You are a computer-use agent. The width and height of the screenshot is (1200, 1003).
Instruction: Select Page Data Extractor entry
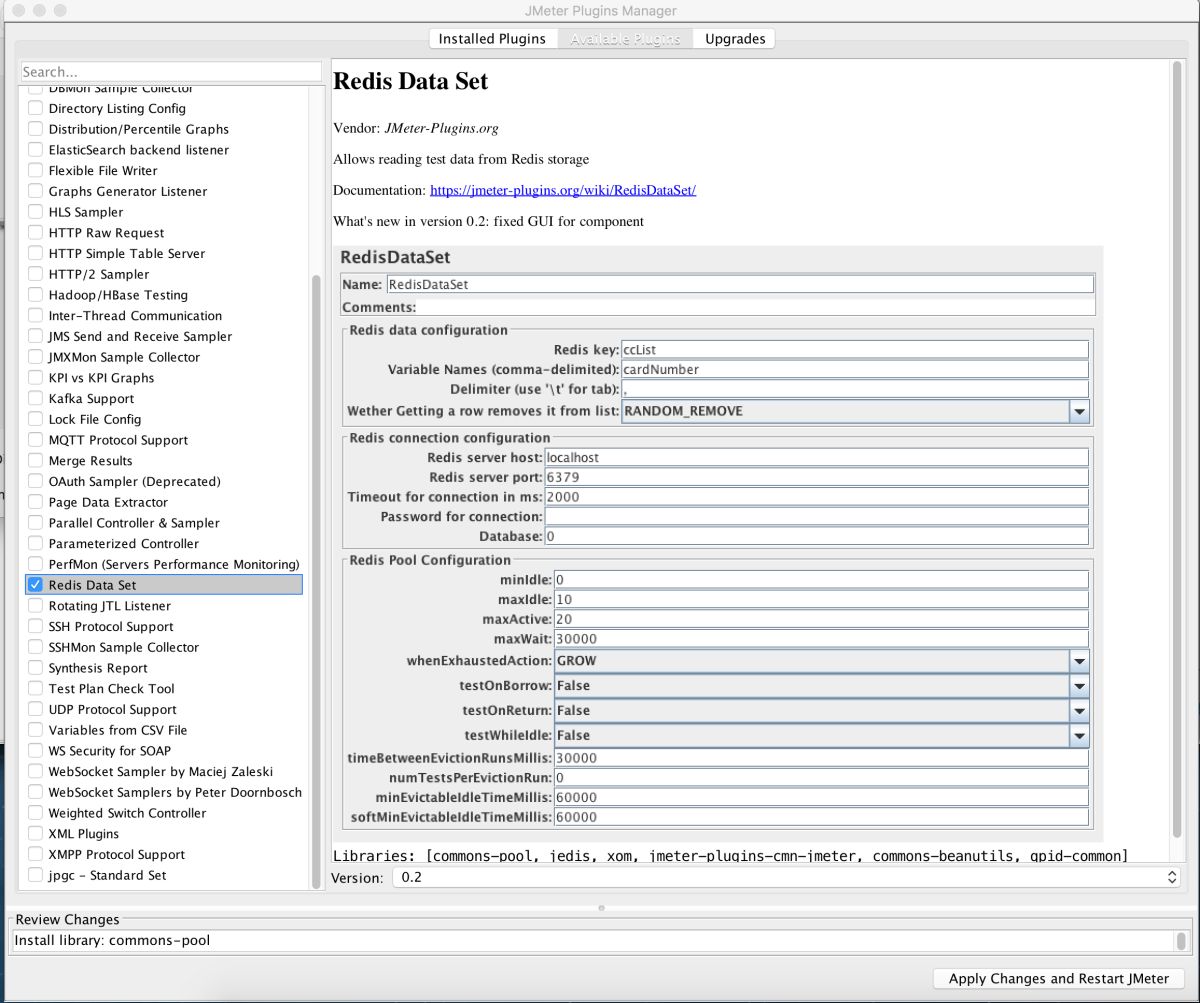click(x=108, y=502)
